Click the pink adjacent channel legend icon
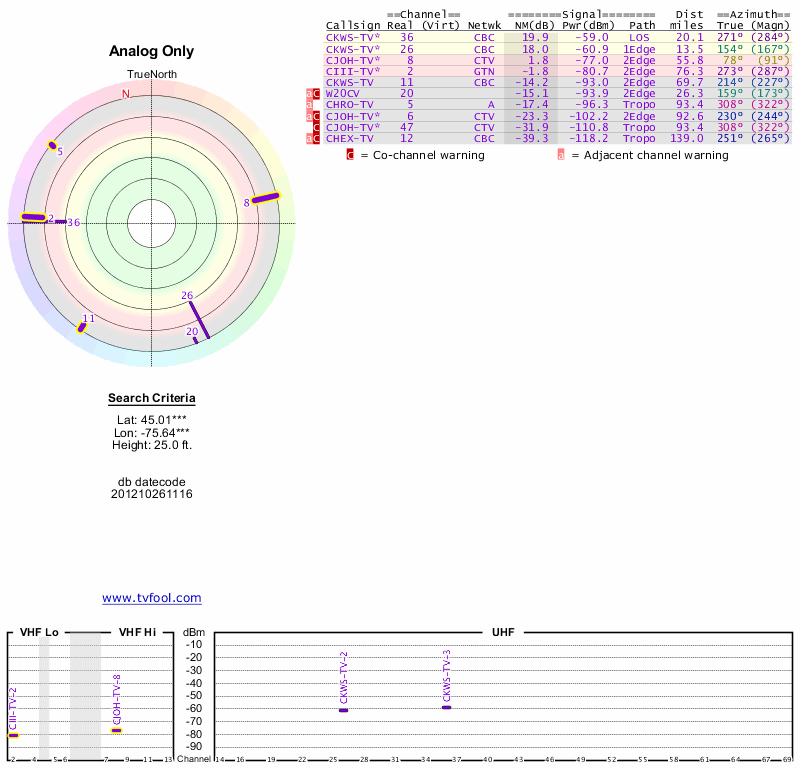Image resolution: width=800 pixels, height=768 pixels. tap(561, 155)
